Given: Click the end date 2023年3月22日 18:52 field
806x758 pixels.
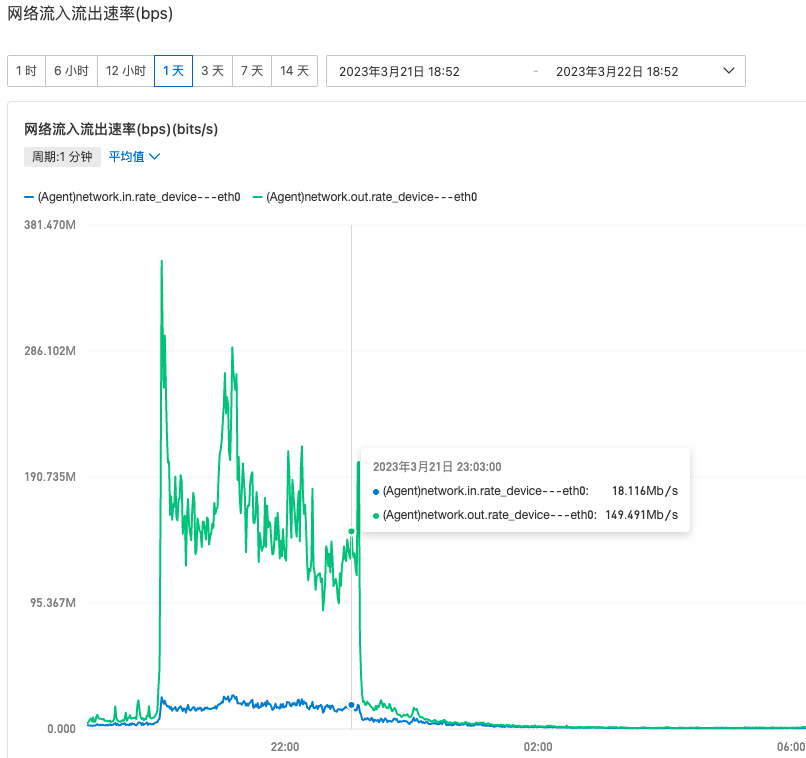Looking at the screenshot, I should click(x=617, y=71).
